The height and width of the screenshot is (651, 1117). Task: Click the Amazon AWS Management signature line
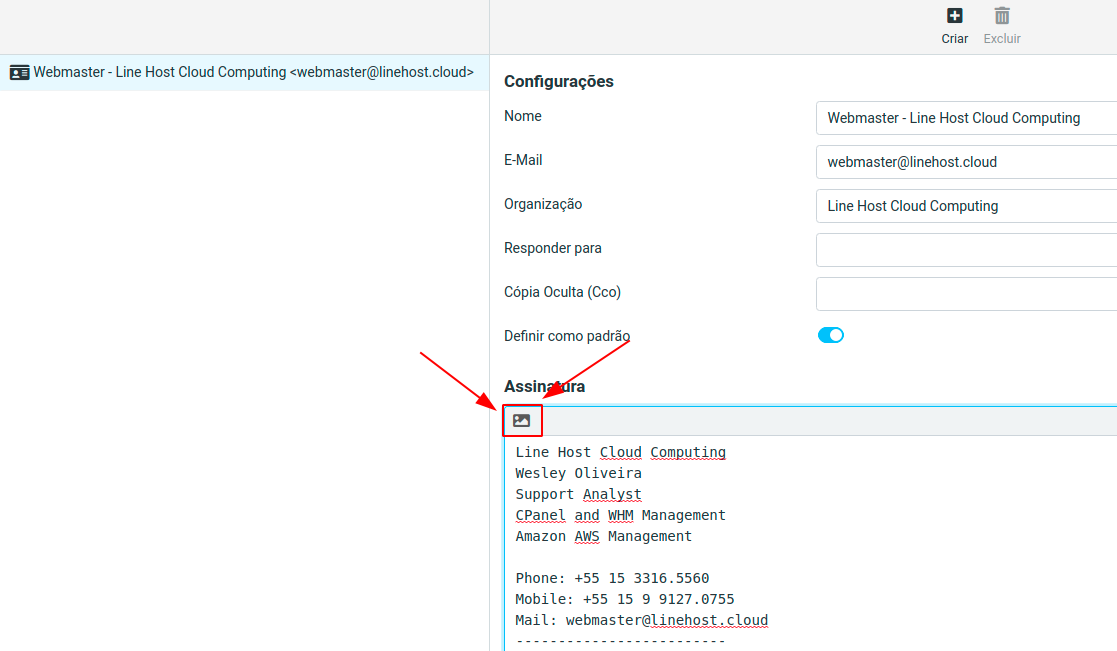[603, 536]
